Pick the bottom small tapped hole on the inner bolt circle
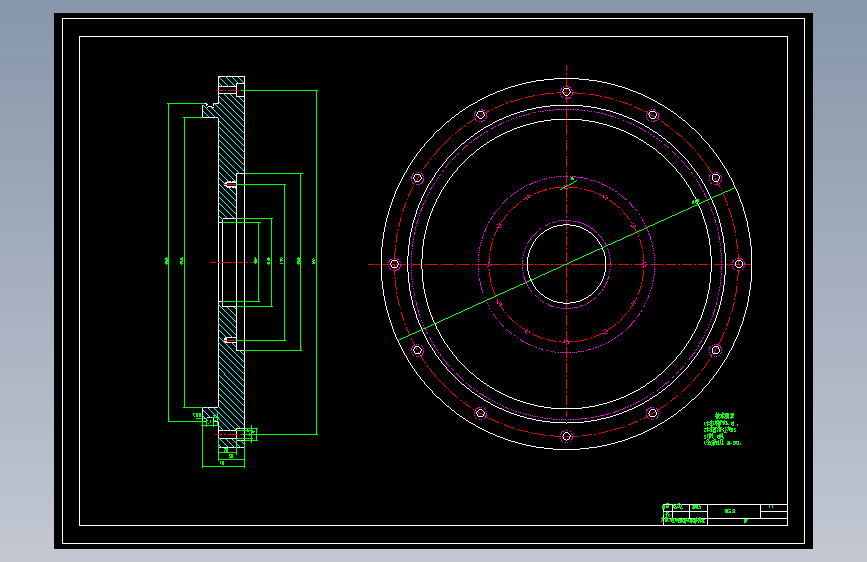Screen dimensions: 867x562 pos(566,342)
